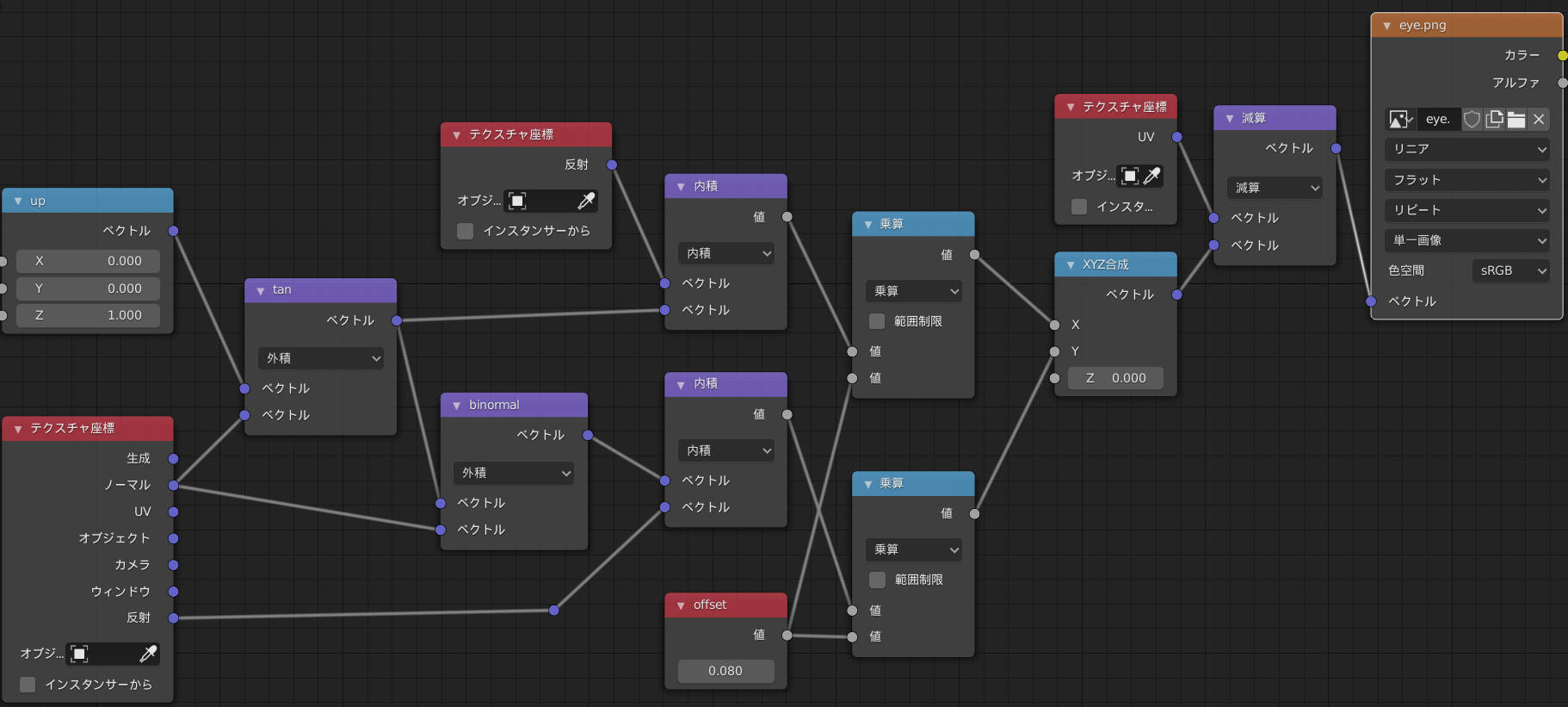Click the ベクトル output socket on 減算 node

click(1336, 148)
